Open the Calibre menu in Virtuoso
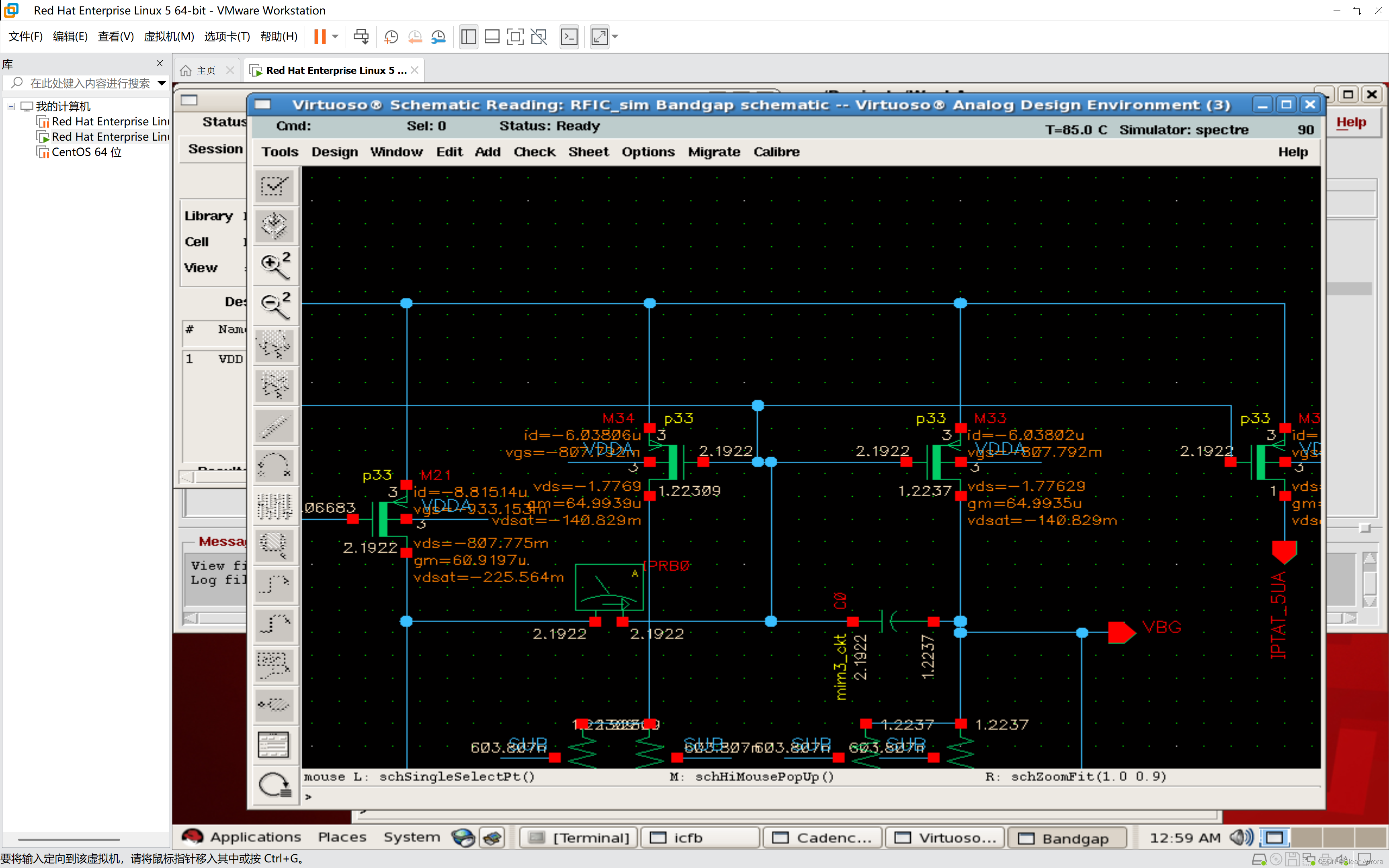Screen dimensions: 1389x868 [x=776, y=151]
